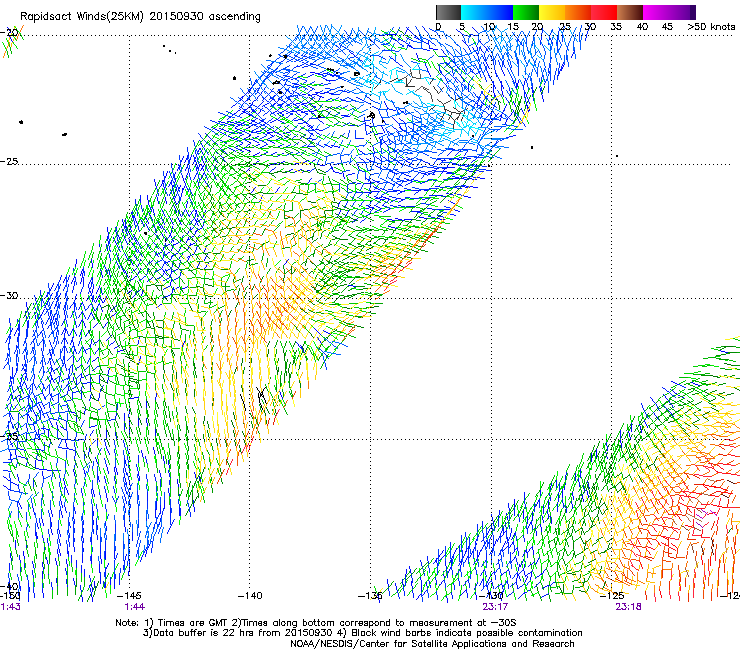Image resolution: width=740 pixels, height=650 pixels.
Task: Click the purple '1:44' swath time label
Action: tap(135, 607)
